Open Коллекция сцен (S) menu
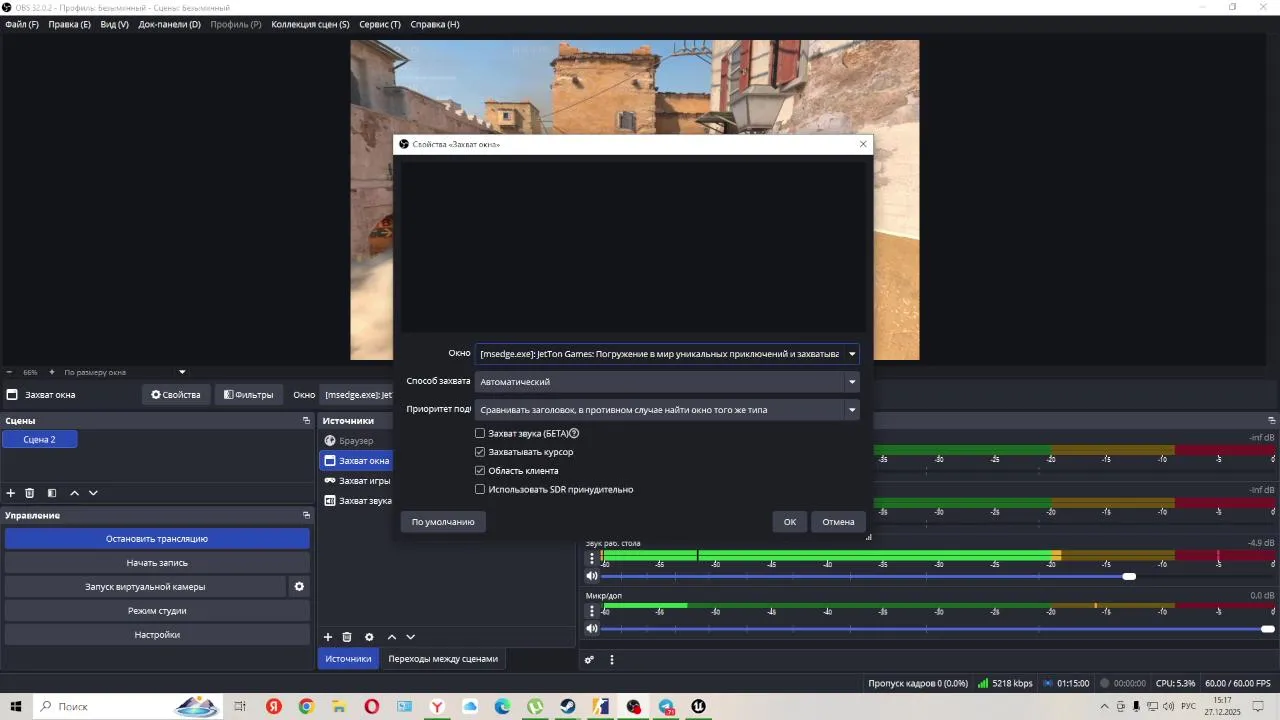Viewport: 1280px width, 720px height. click(x=310, y=24)
